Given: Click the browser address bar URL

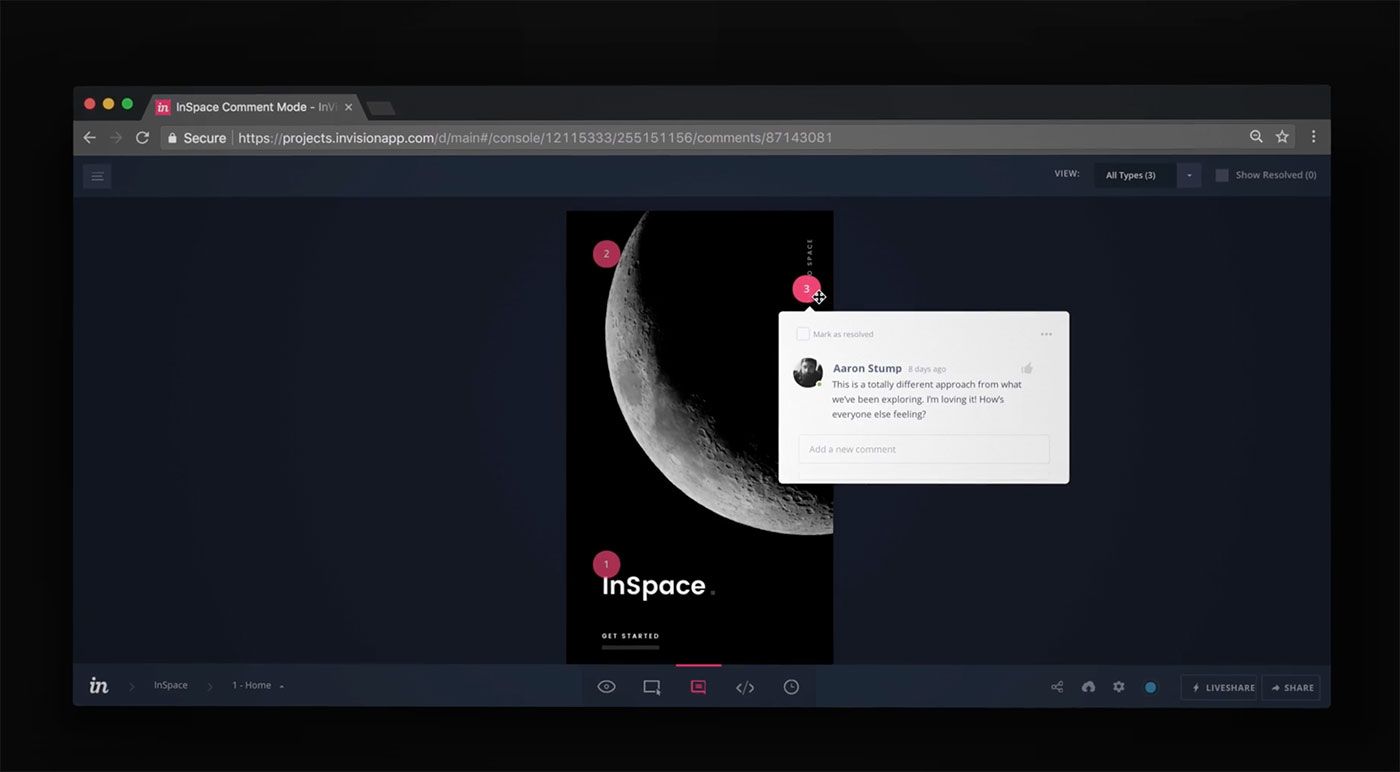Looking at the screenshot, I should (x=535, y=138).
